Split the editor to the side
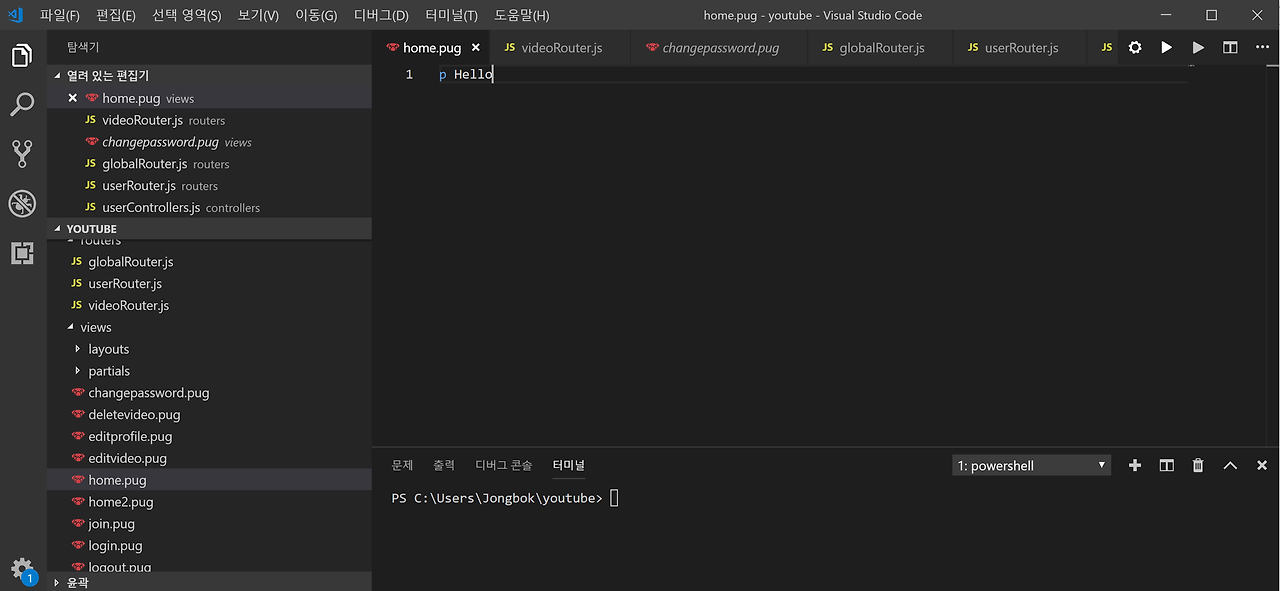Screen dimensions: 1280x591 (x=1230, y=47)
